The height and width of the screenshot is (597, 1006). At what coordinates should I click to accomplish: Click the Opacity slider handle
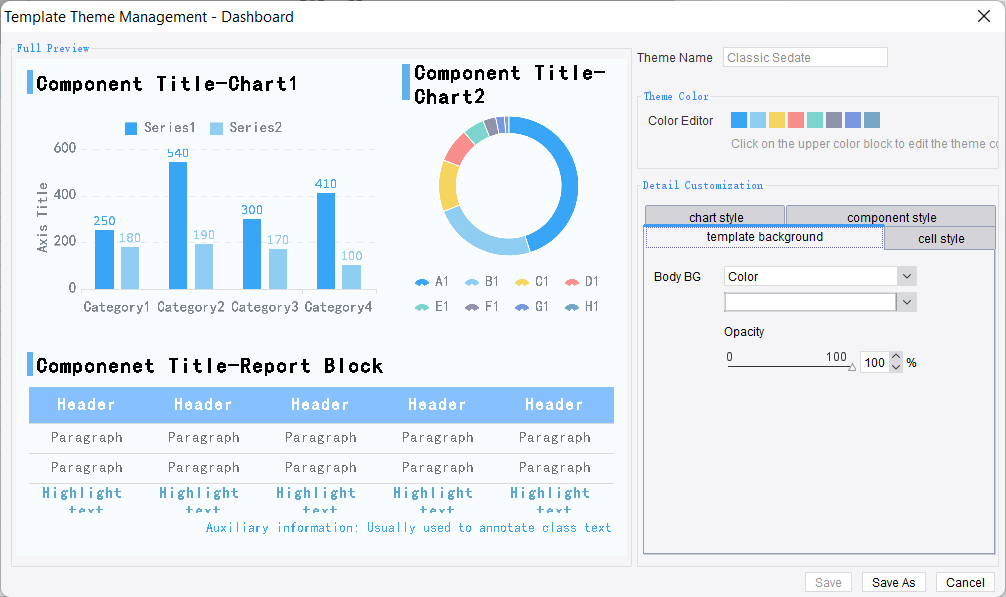pos(852,367)
